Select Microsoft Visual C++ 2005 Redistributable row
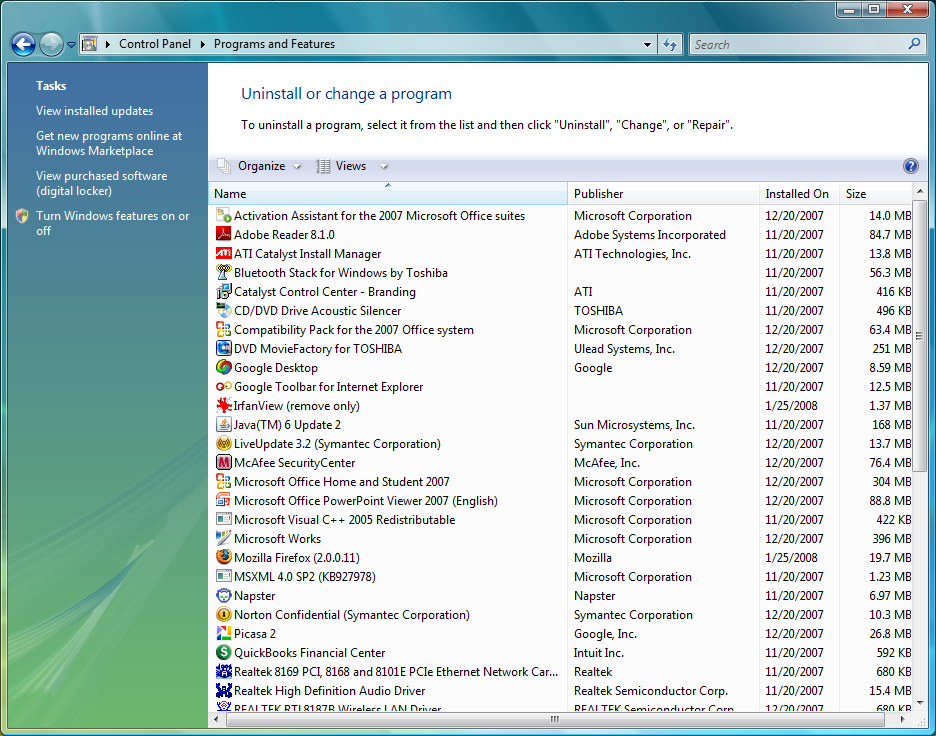 pyautogui.click(x=561, y=520)
